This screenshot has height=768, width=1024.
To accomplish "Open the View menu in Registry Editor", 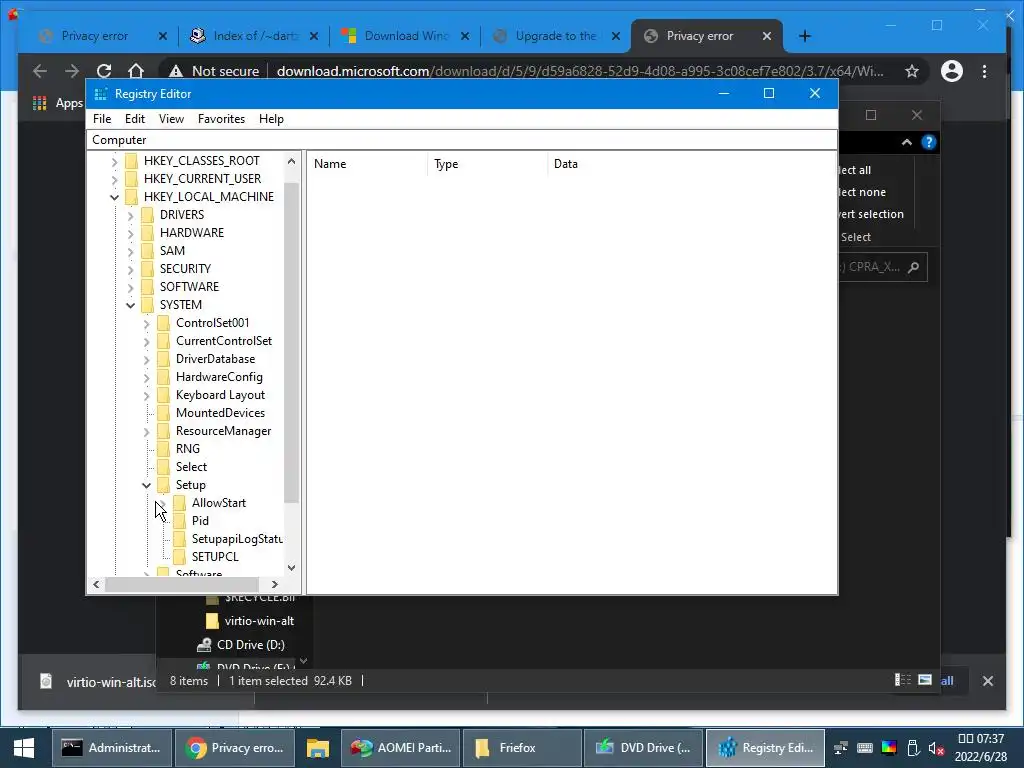I will pyautogui.click(x=171, y=119).
